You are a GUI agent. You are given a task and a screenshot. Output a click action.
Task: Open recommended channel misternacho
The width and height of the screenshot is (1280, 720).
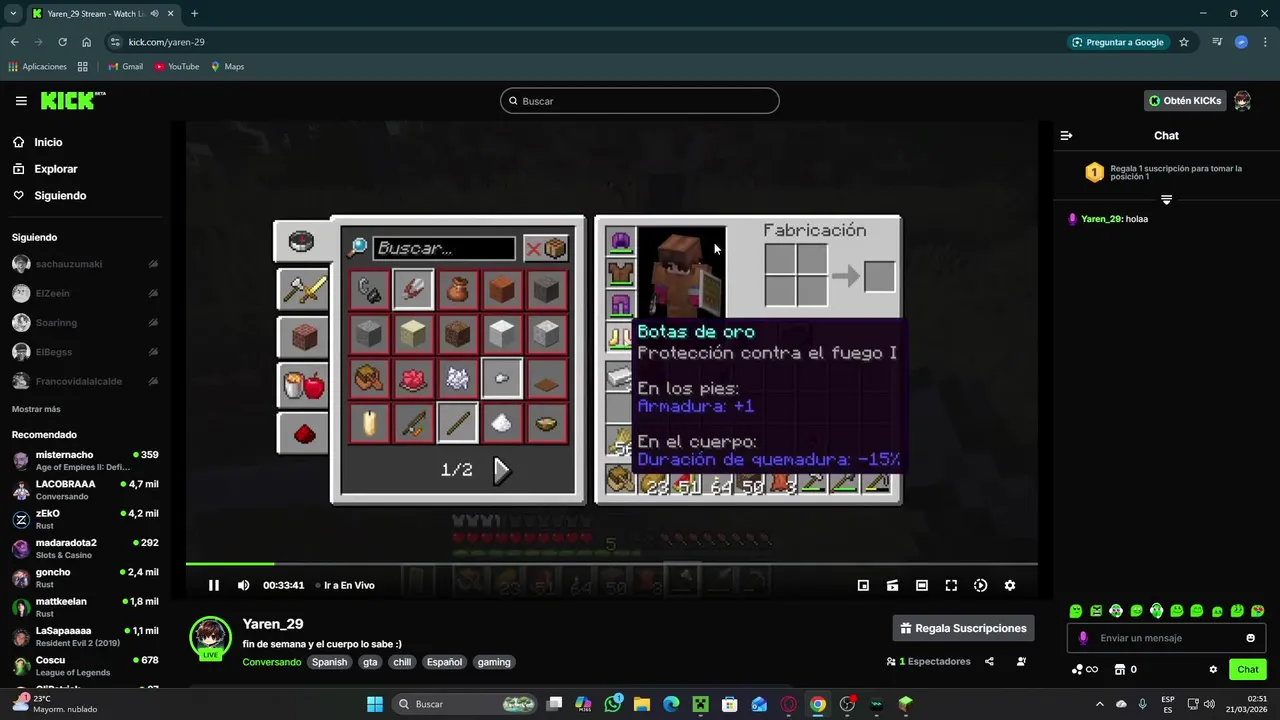click(x=85, y=460)
